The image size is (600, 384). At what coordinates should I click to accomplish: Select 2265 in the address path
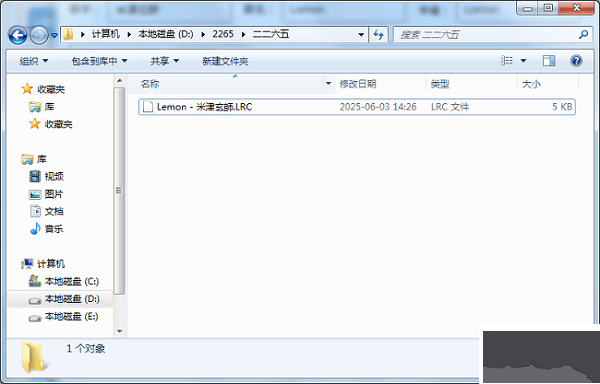pos(223,34)
